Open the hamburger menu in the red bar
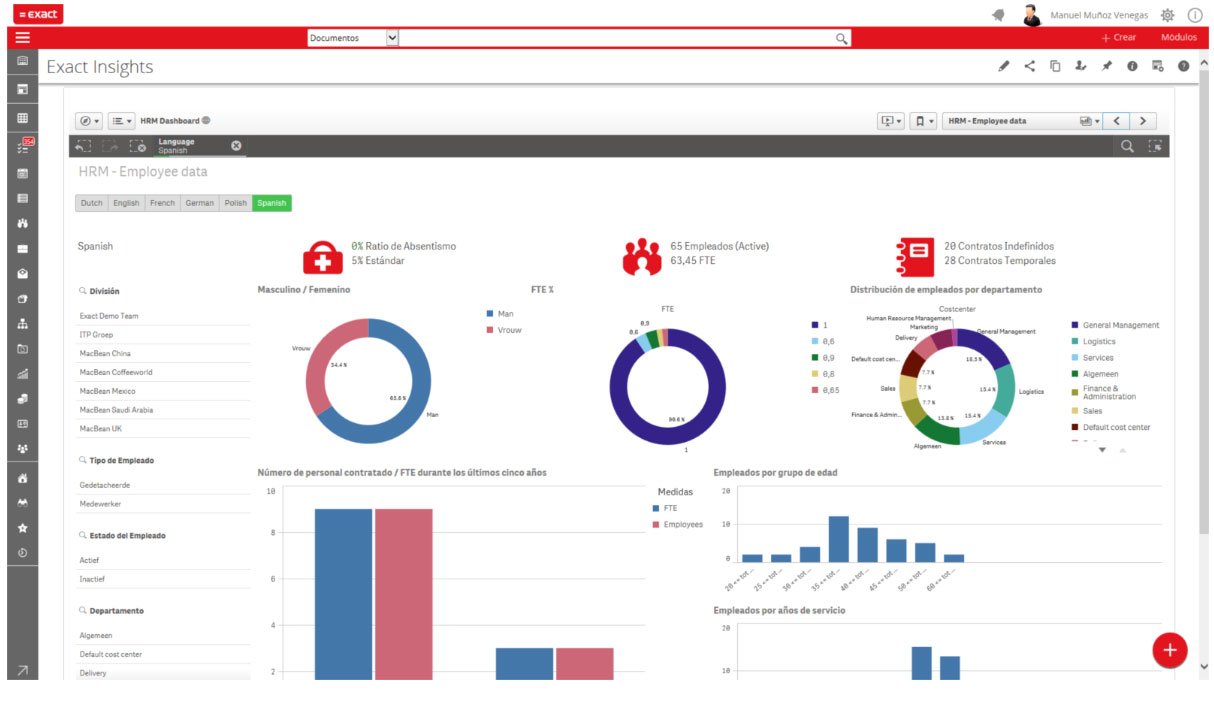1214x702 pixels. pos(22,38)
